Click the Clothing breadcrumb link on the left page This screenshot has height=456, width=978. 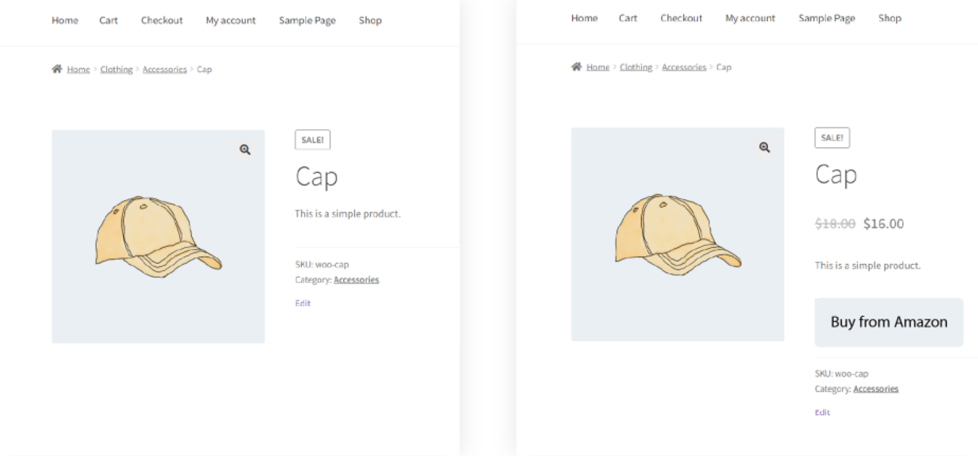[116, 70]
